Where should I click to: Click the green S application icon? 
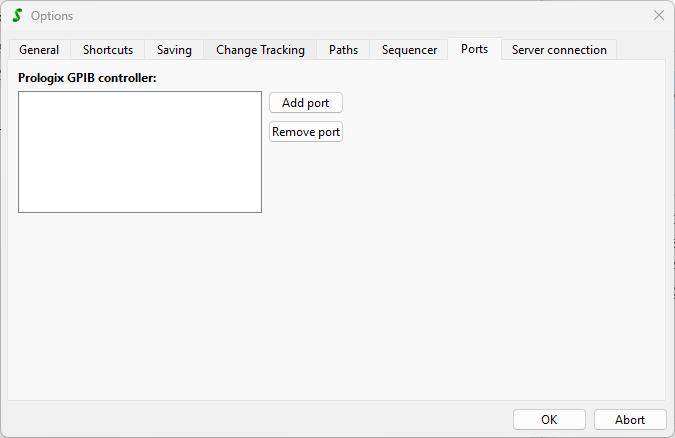[x=16, y=16]
